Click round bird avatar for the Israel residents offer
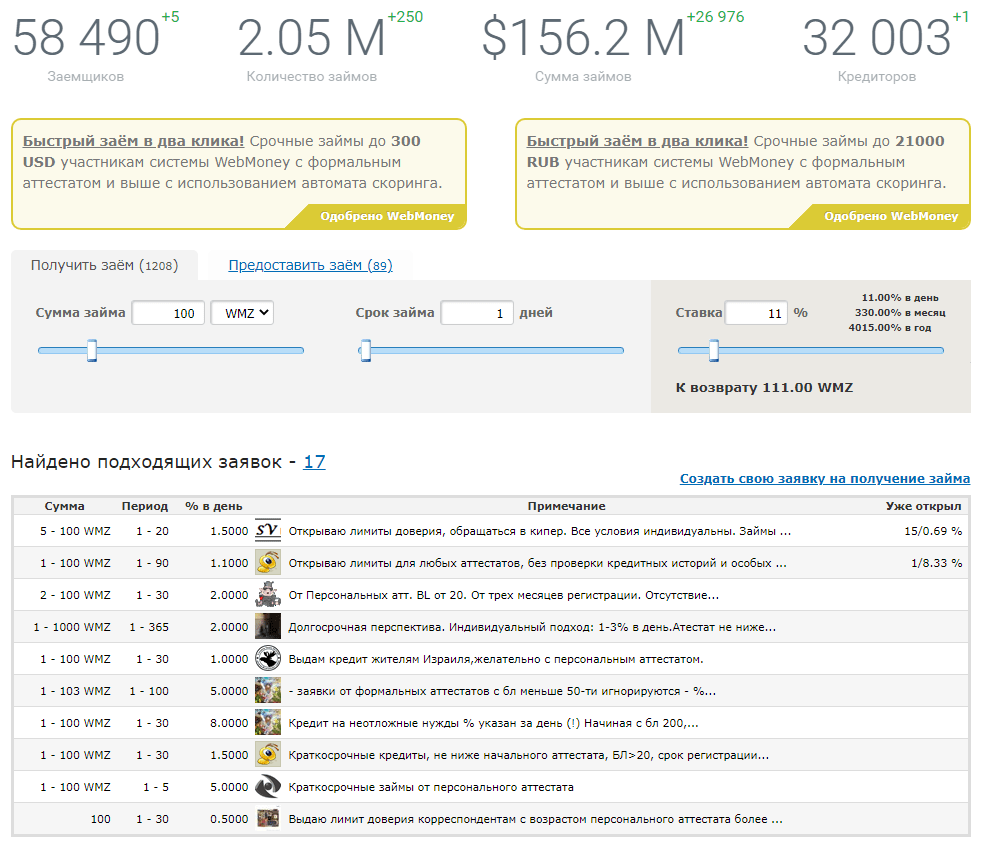The width and height of the screenshot is (984, 845). [x=267, y=659]
